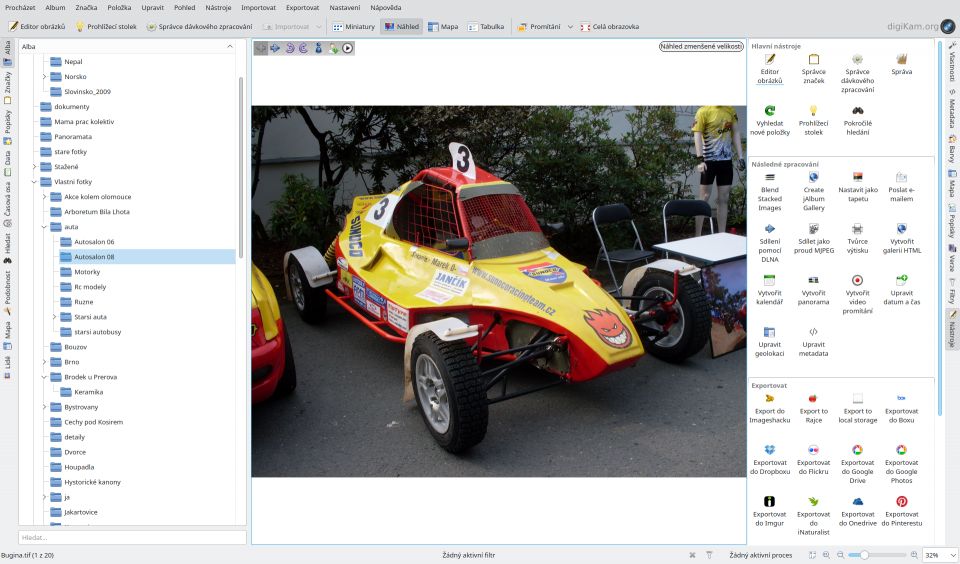960x564 pixels.
Task: Open the Exportovat menu
Action: (x=302, y=7)
